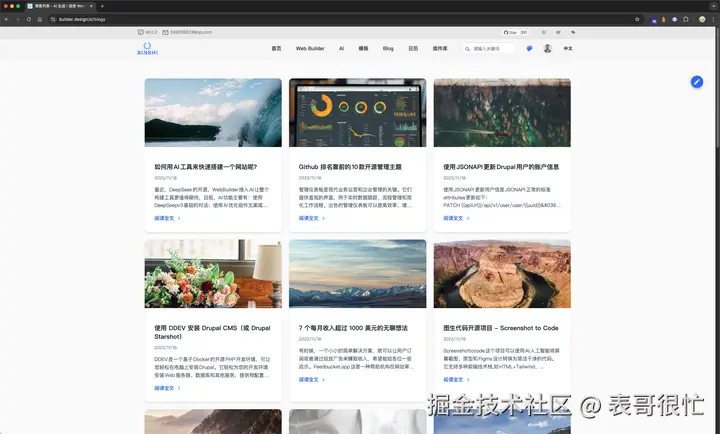Click the purple extension icon in toolbar
The height and width of the screenshot is (434, 720).
[653, 20]
